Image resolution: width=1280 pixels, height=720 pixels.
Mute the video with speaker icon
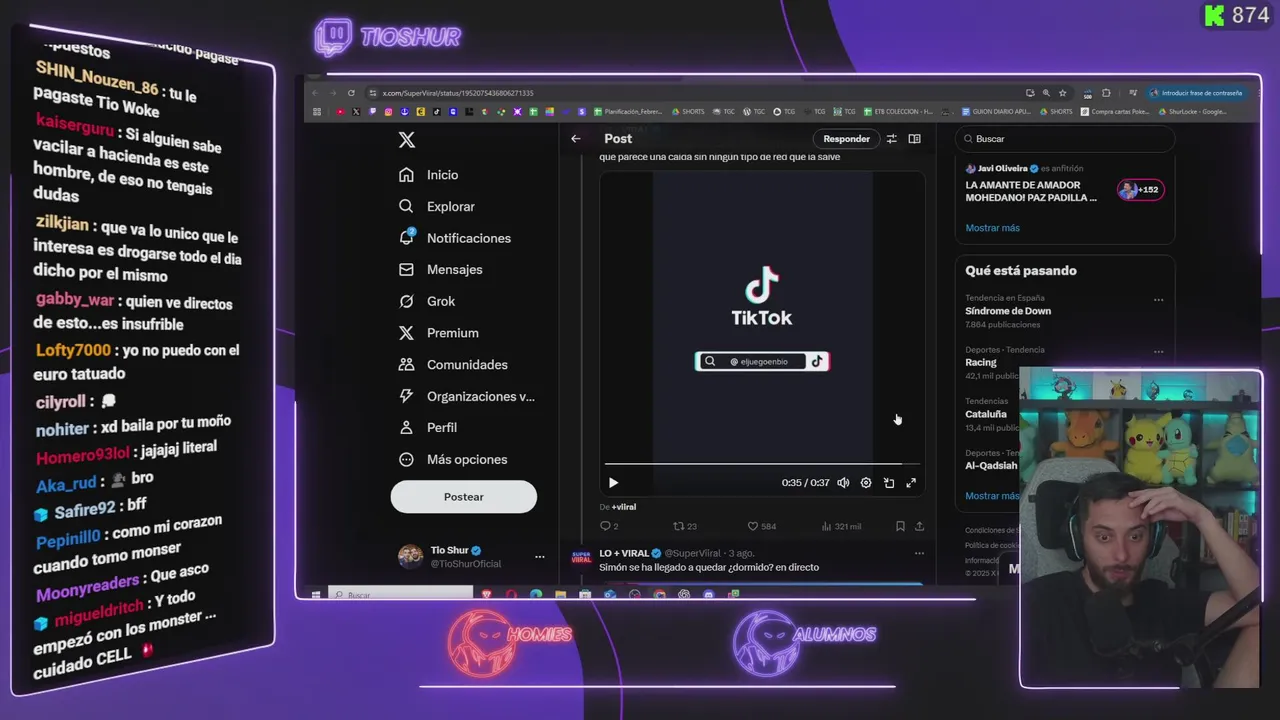[x=843, y=483]
